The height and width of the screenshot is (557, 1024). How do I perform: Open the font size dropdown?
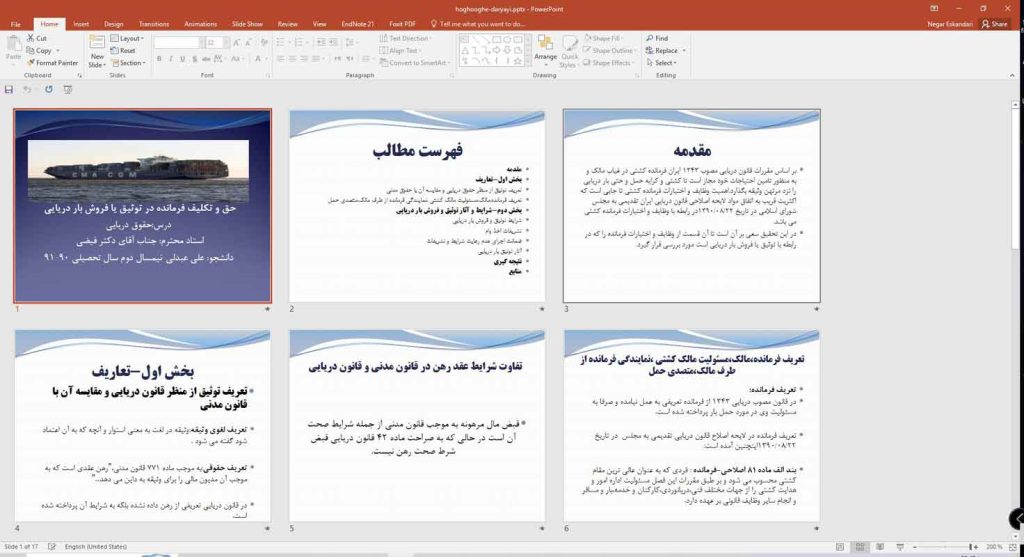226,42
